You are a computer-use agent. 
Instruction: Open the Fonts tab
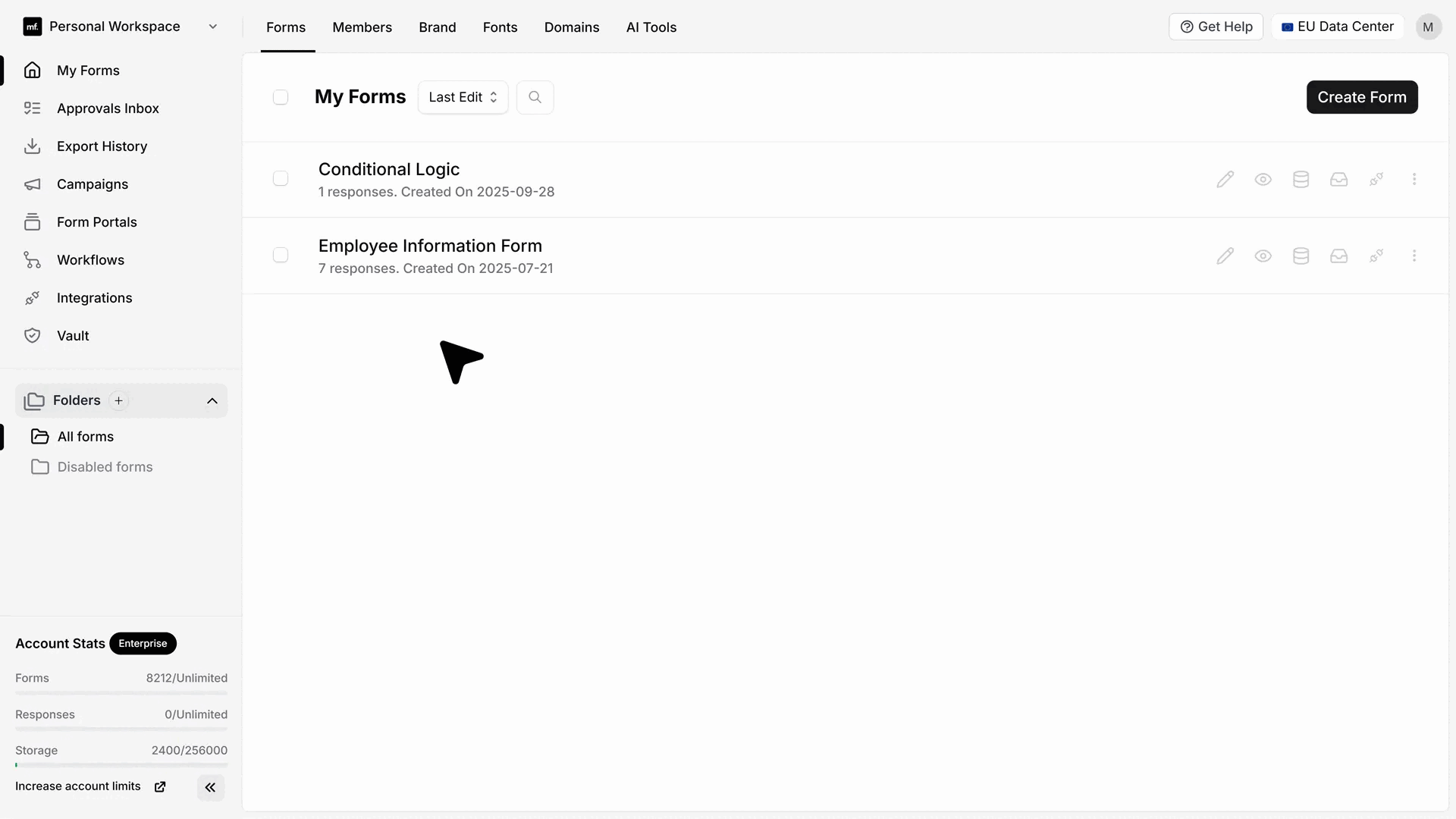tap(500, 27)
